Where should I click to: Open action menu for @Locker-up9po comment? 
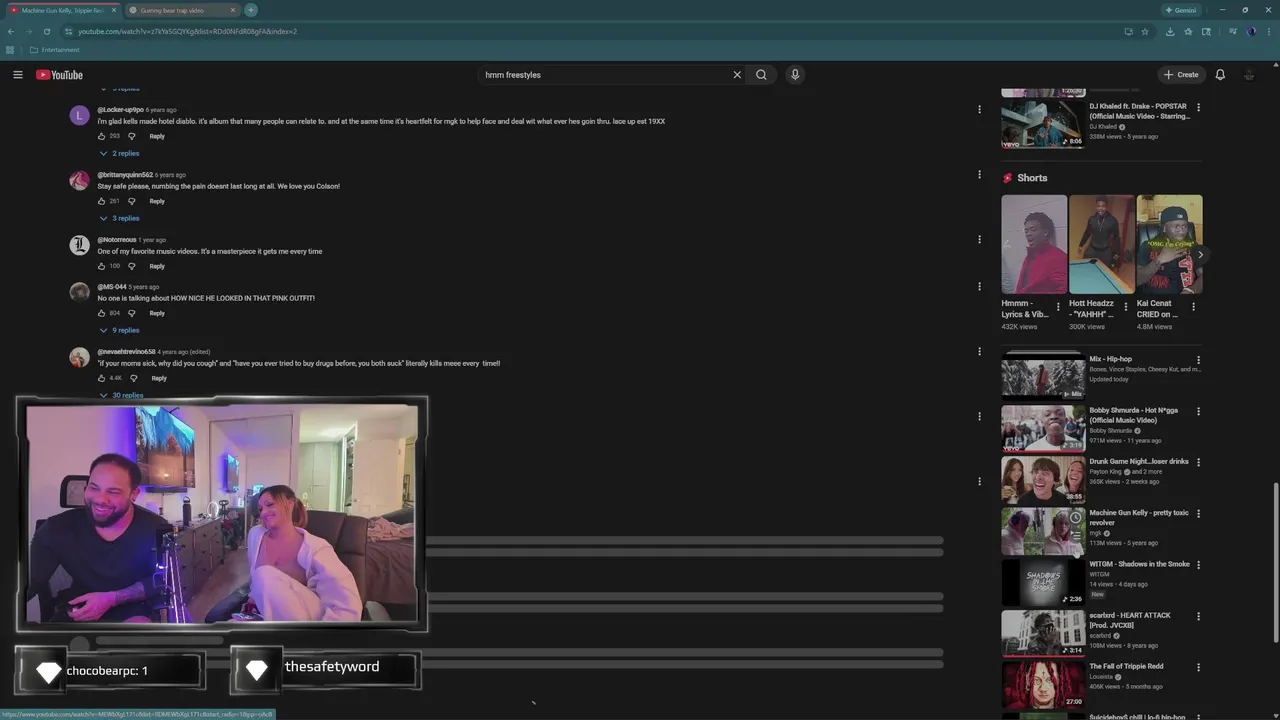979,109
